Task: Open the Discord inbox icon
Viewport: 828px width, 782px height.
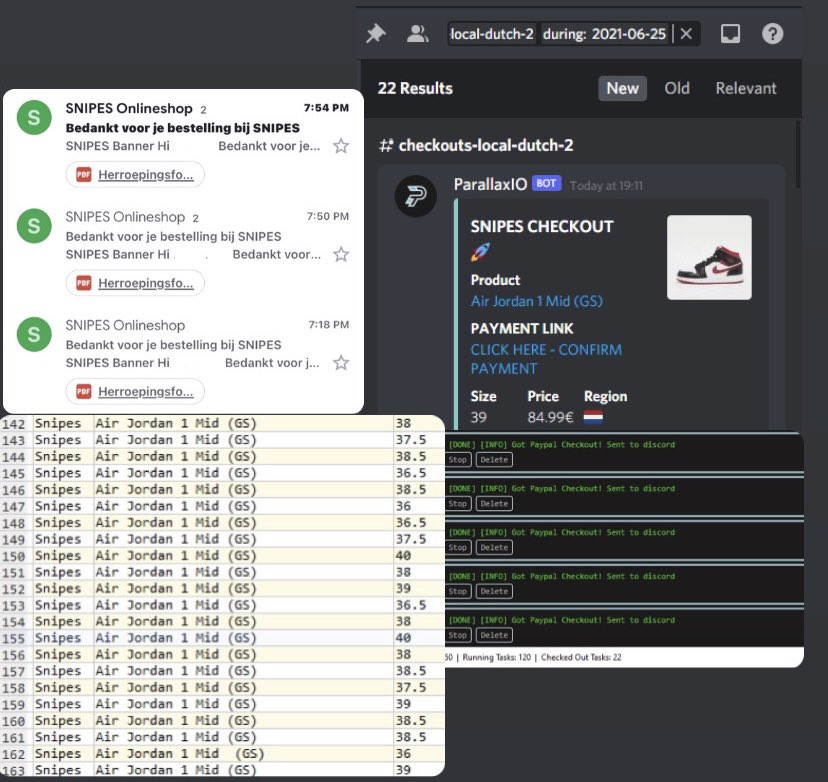Action: click(730, 34)
